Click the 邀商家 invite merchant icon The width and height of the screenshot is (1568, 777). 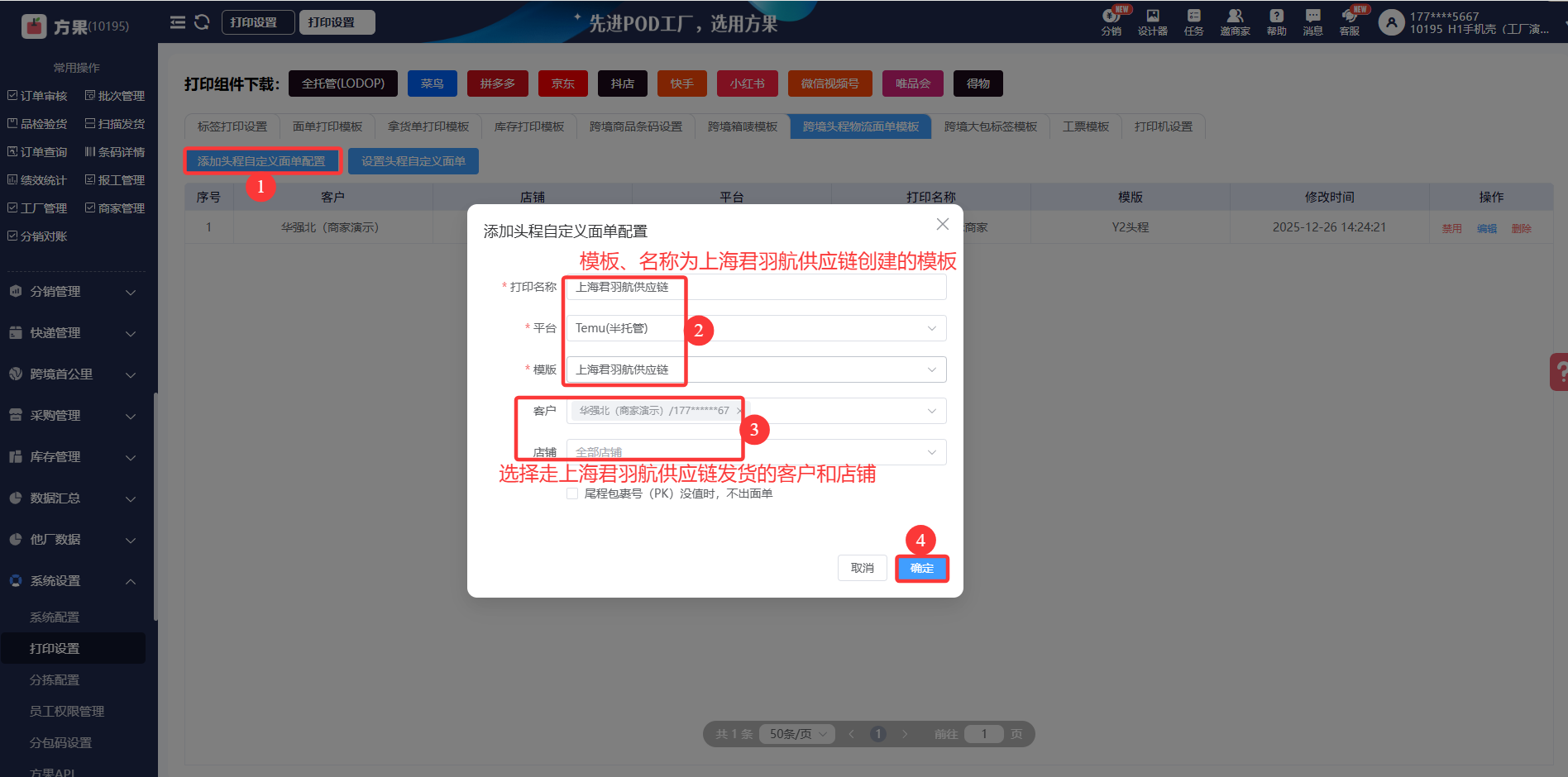(x=1235, y=22)
